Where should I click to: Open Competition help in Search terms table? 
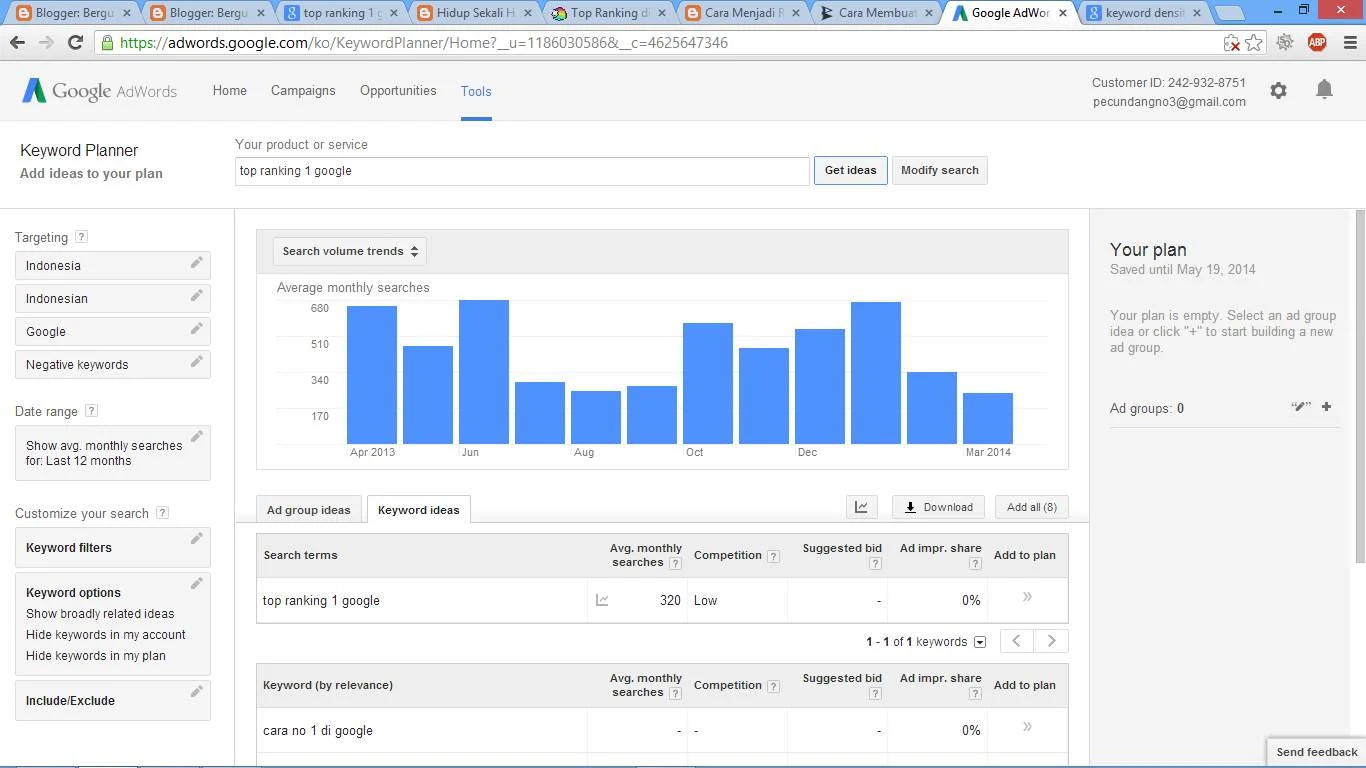[x=773, y=556]
